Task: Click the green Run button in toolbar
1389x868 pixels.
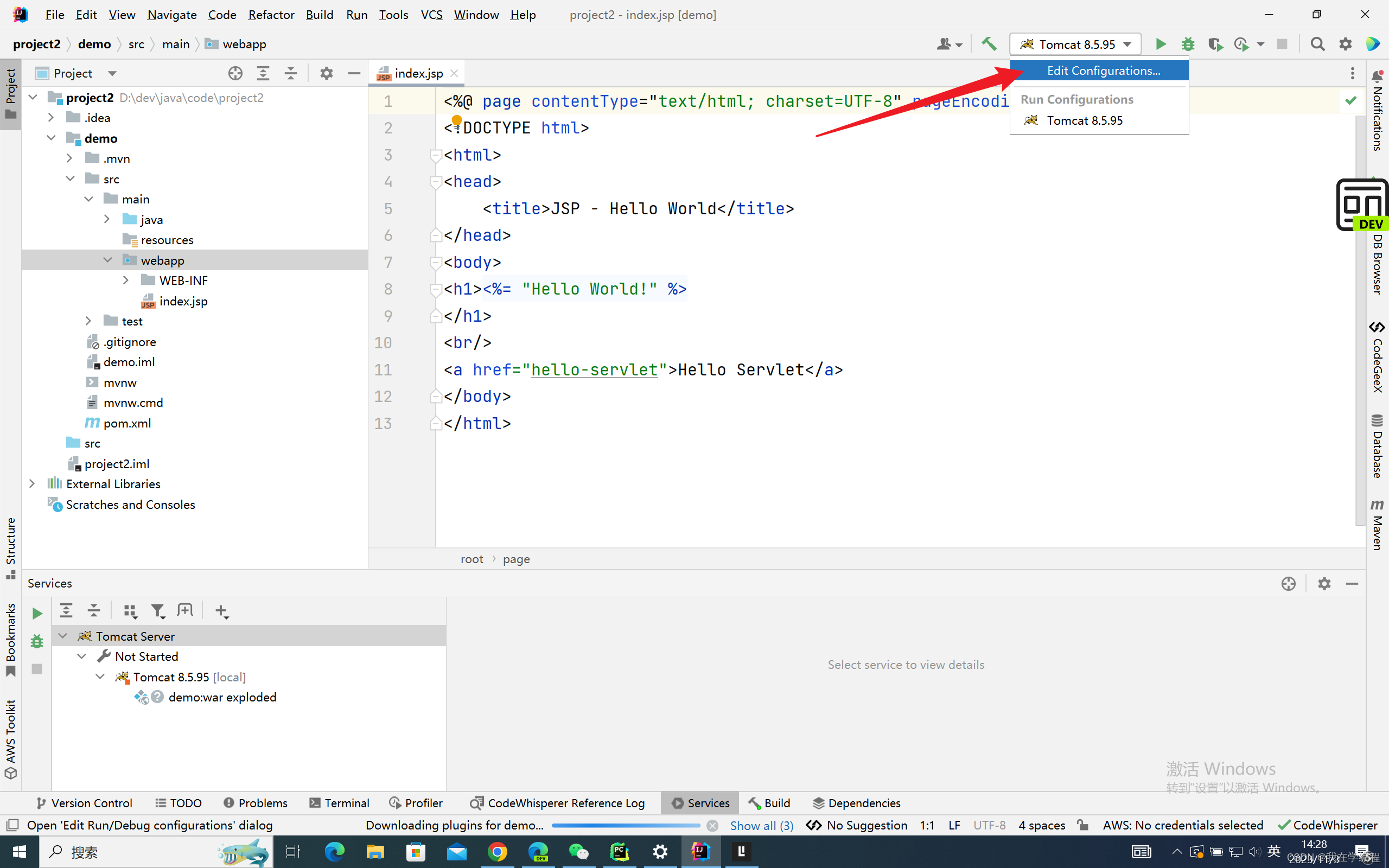Action: 1160,44
